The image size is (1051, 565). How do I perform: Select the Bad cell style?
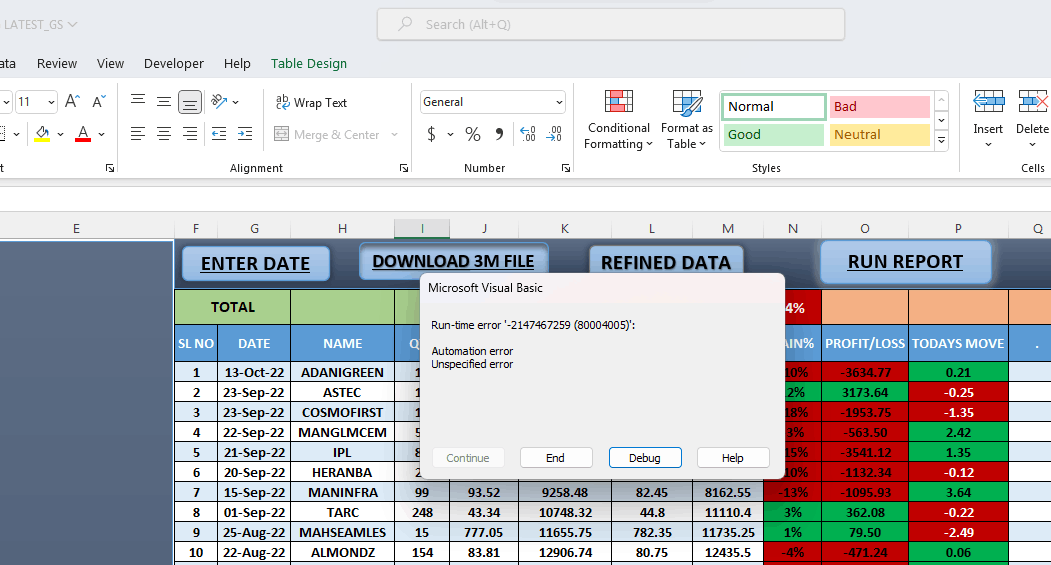879,107
